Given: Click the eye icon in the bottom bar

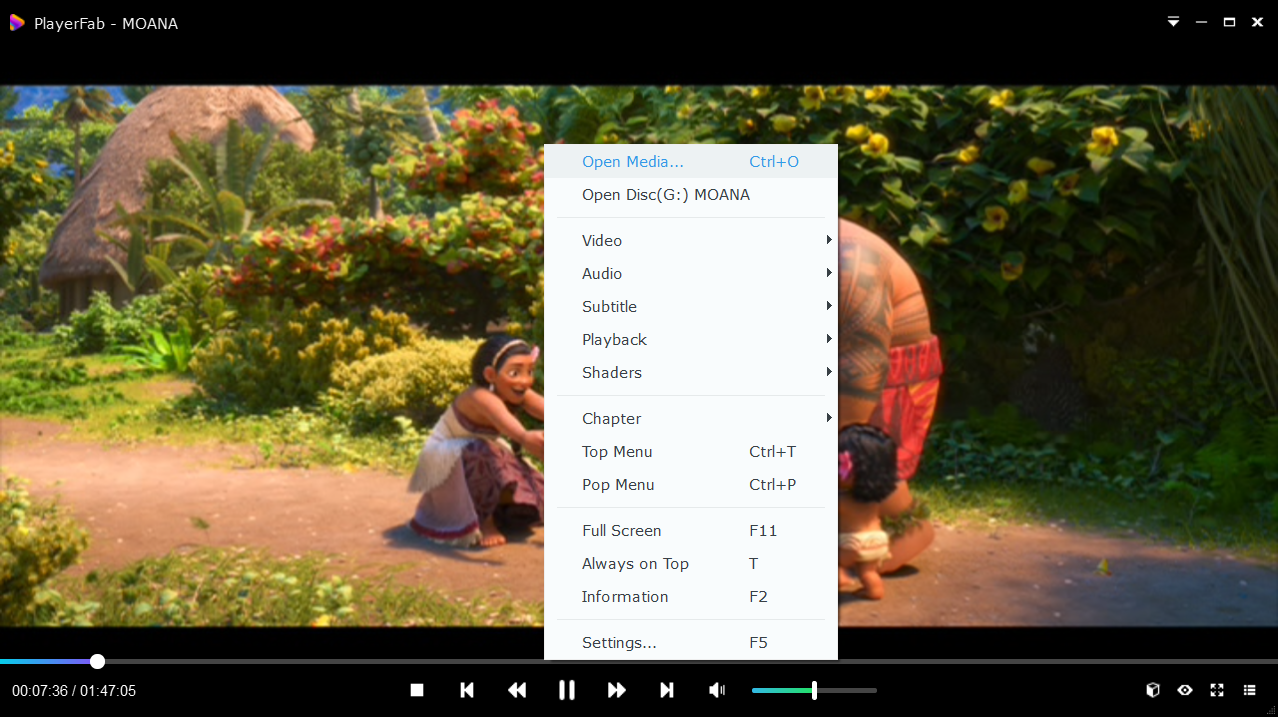Looking at the screenshot, I should (x=1185, y=690).
